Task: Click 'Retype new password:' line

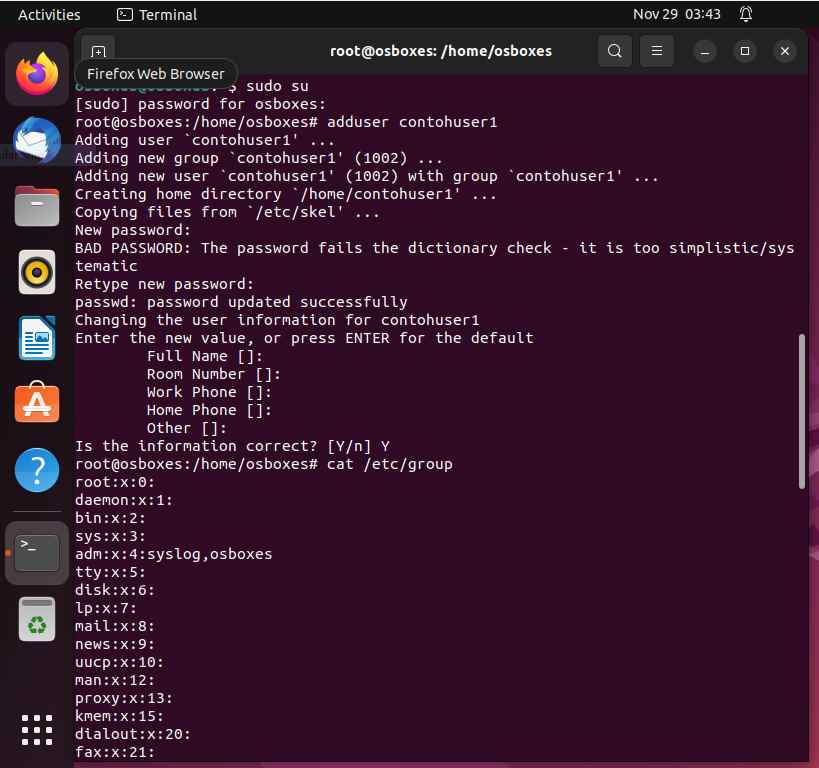Action: coord(165,284)
